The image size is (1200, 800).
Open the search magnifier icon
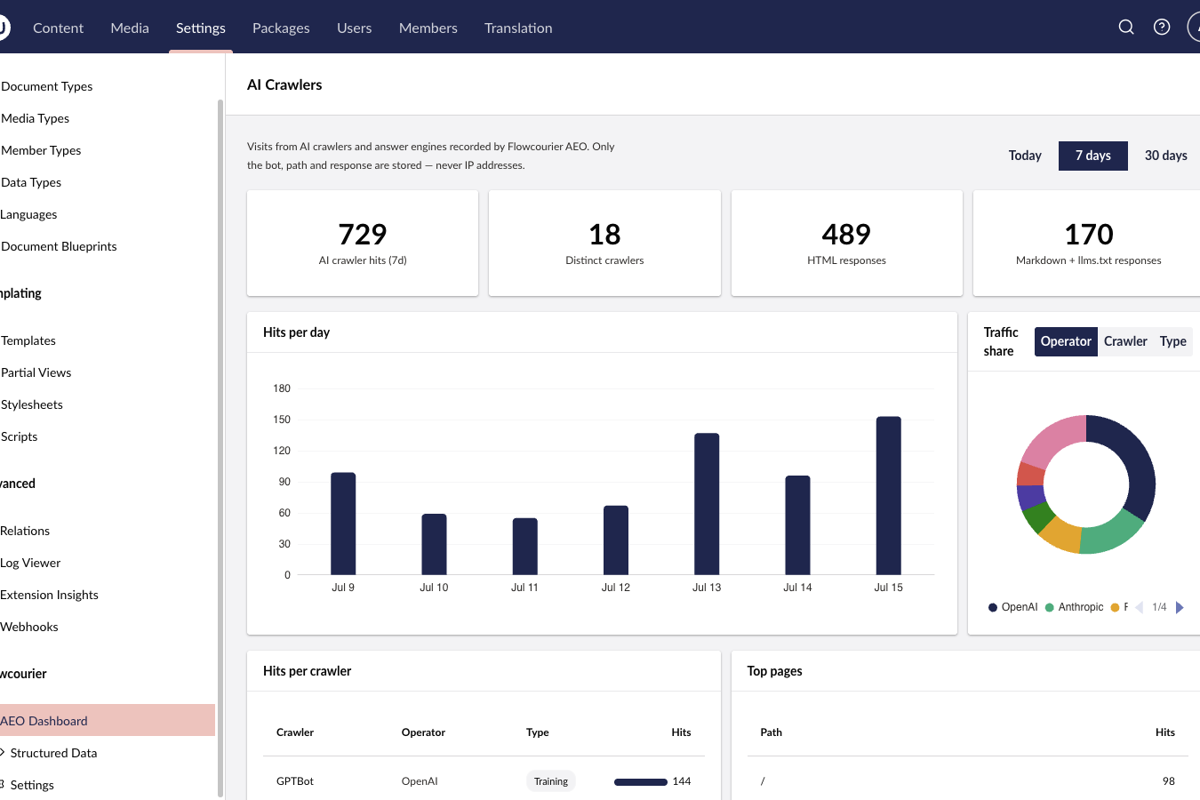(1126, 27)
